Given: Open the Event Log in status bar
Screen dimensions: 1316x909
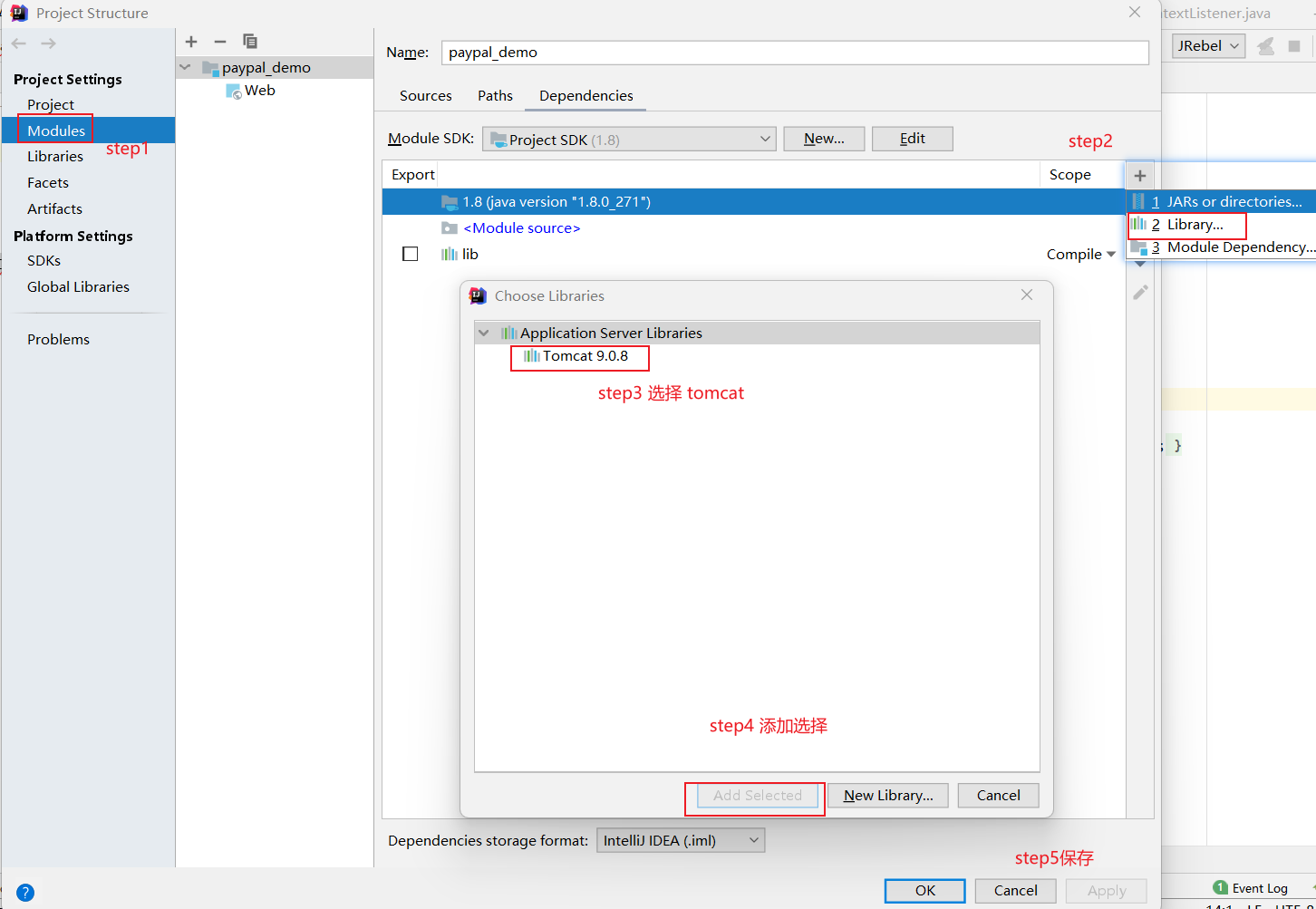Looking at the screenshot, I should pyautogui.click(x=1251, y=888).
